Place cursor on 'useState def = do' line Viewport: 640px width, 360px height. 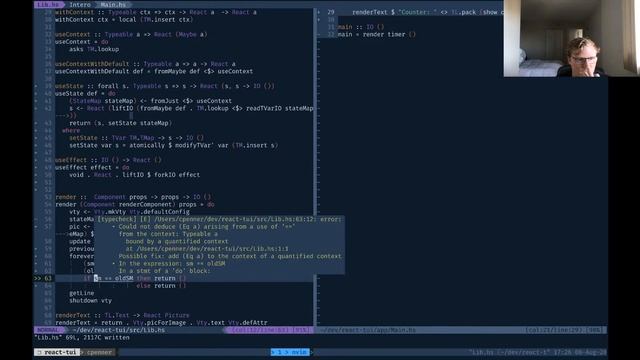[x=85, y=93]
